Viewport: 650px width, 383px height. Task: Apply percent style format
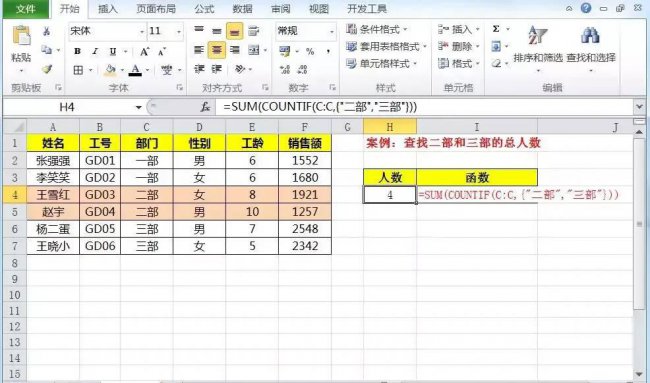(310, 51)
